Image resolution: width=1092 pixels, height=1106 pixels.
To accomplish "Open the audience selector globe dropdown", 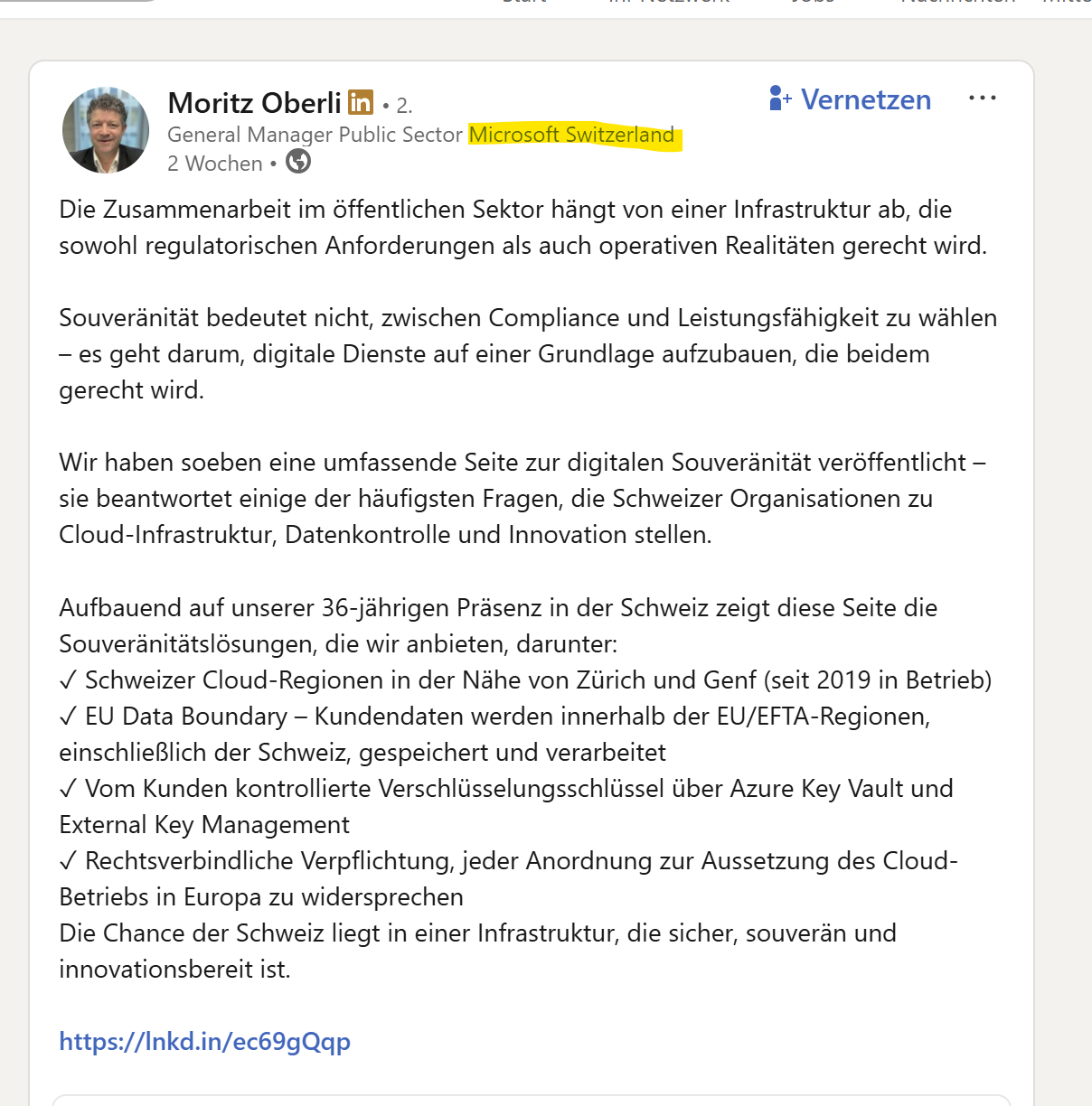I will point(298,161).
